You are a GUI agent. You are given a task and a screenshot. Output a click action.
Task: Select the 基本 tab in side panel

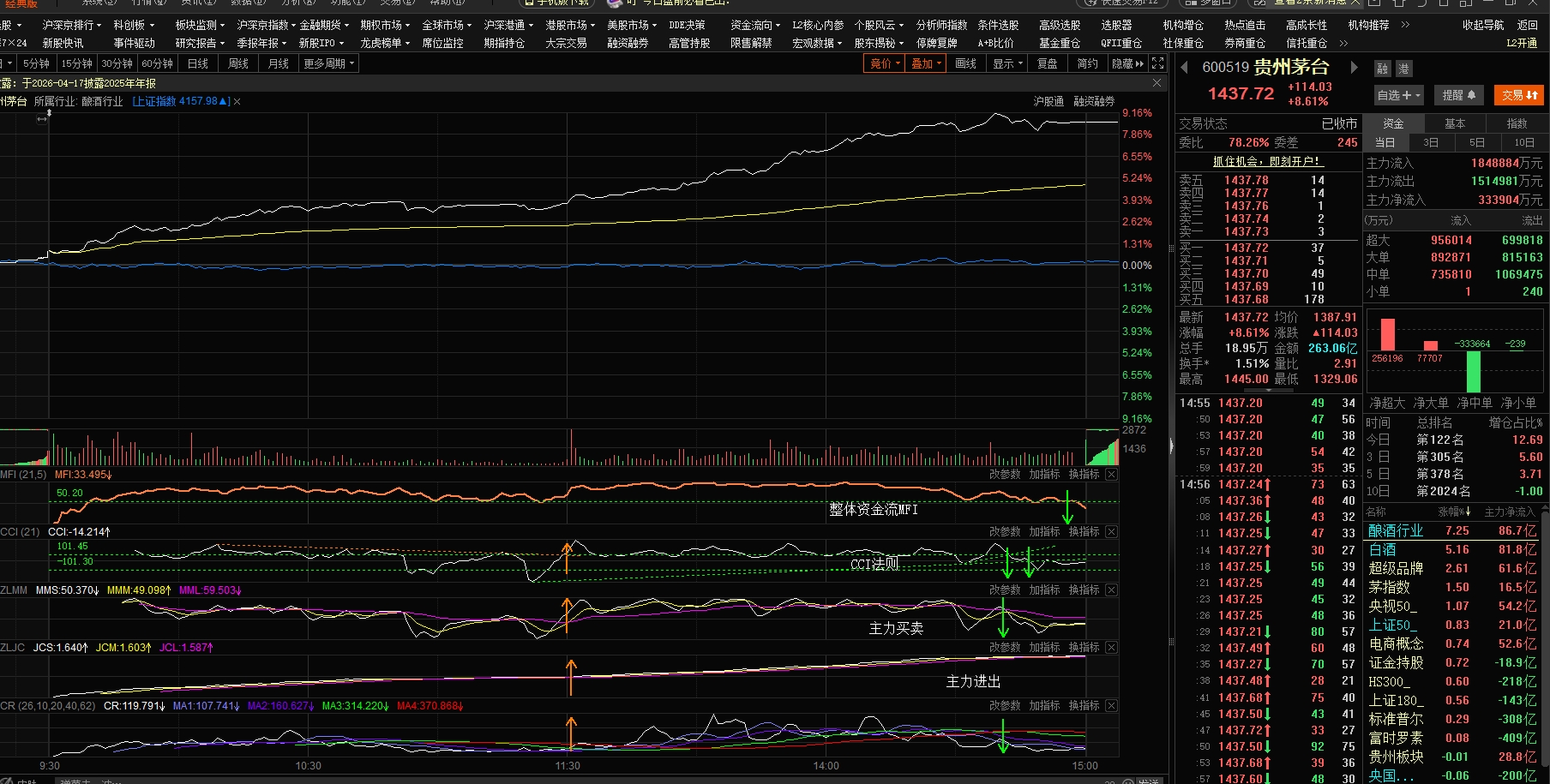click(1455, 123)
